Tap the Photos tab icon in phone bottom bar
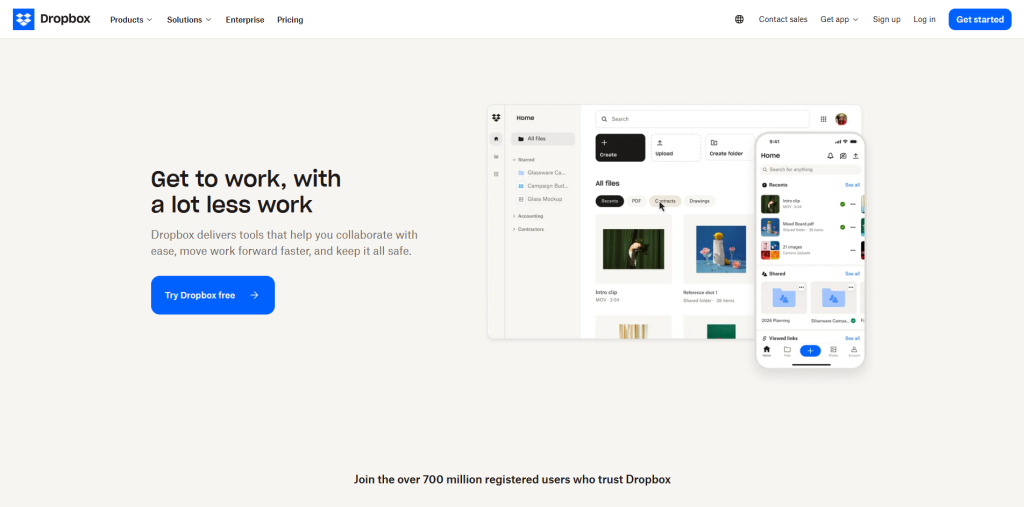Image resolution: width=1024 pixels, height=507 pixels. (833, 351)
